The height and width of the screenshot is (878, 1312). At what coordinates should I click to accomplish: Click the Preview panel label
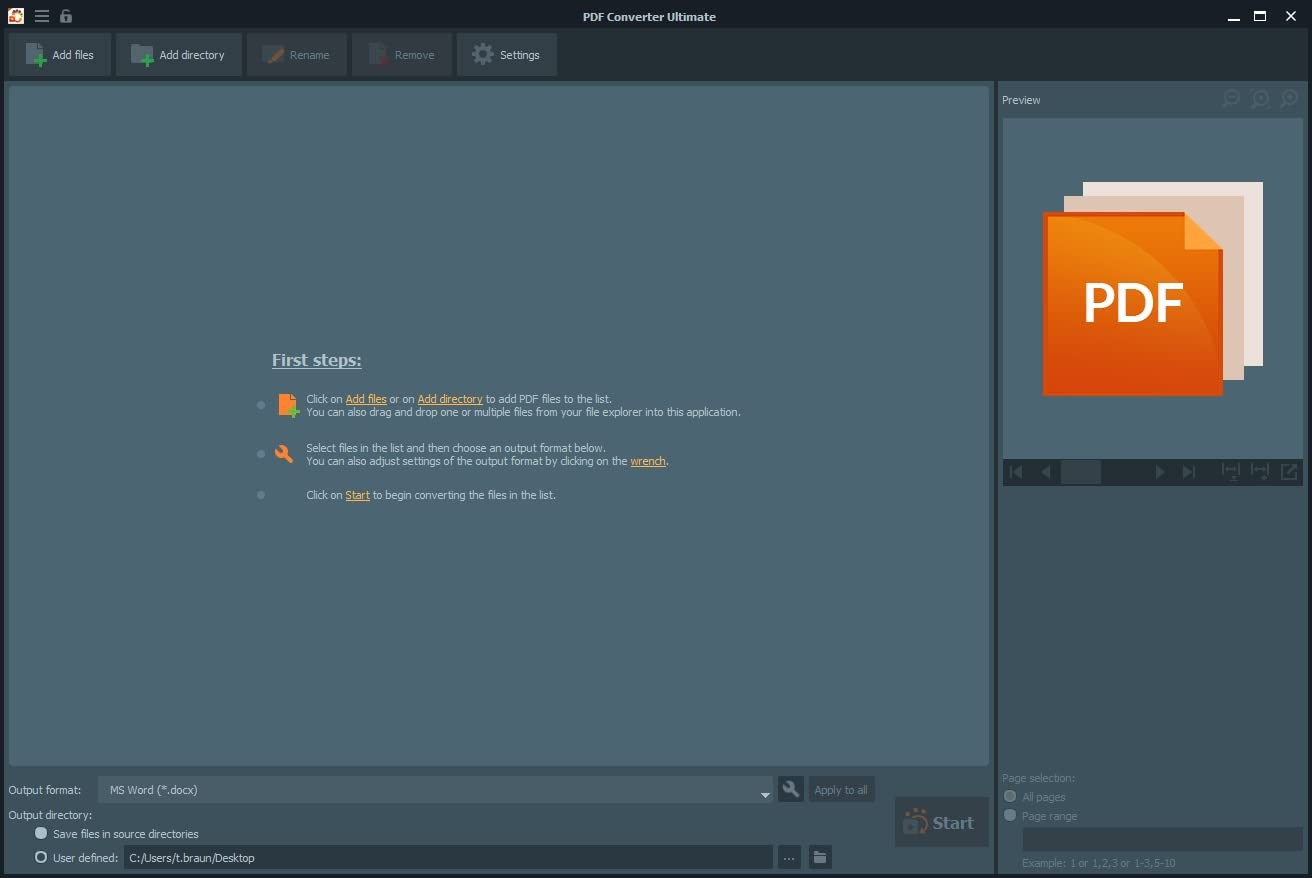click(x=1021, y=100)
